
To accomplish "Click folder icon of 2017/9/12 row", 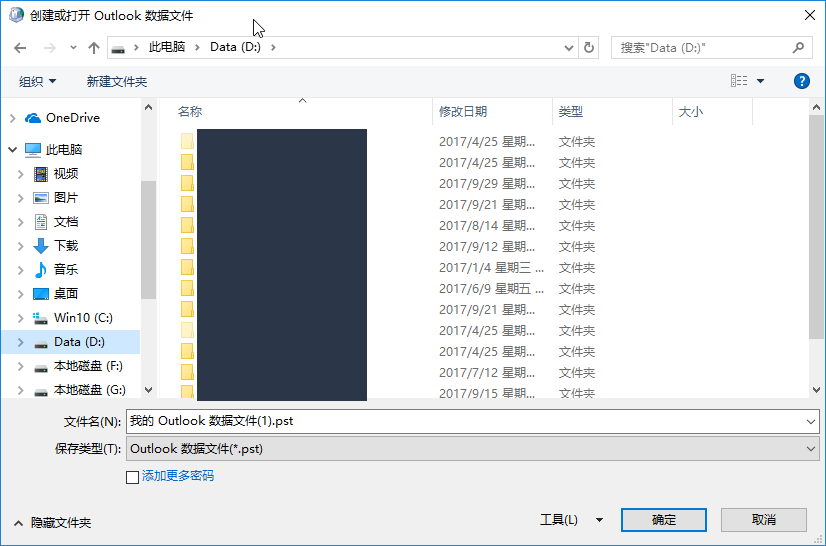I will 187,247.
